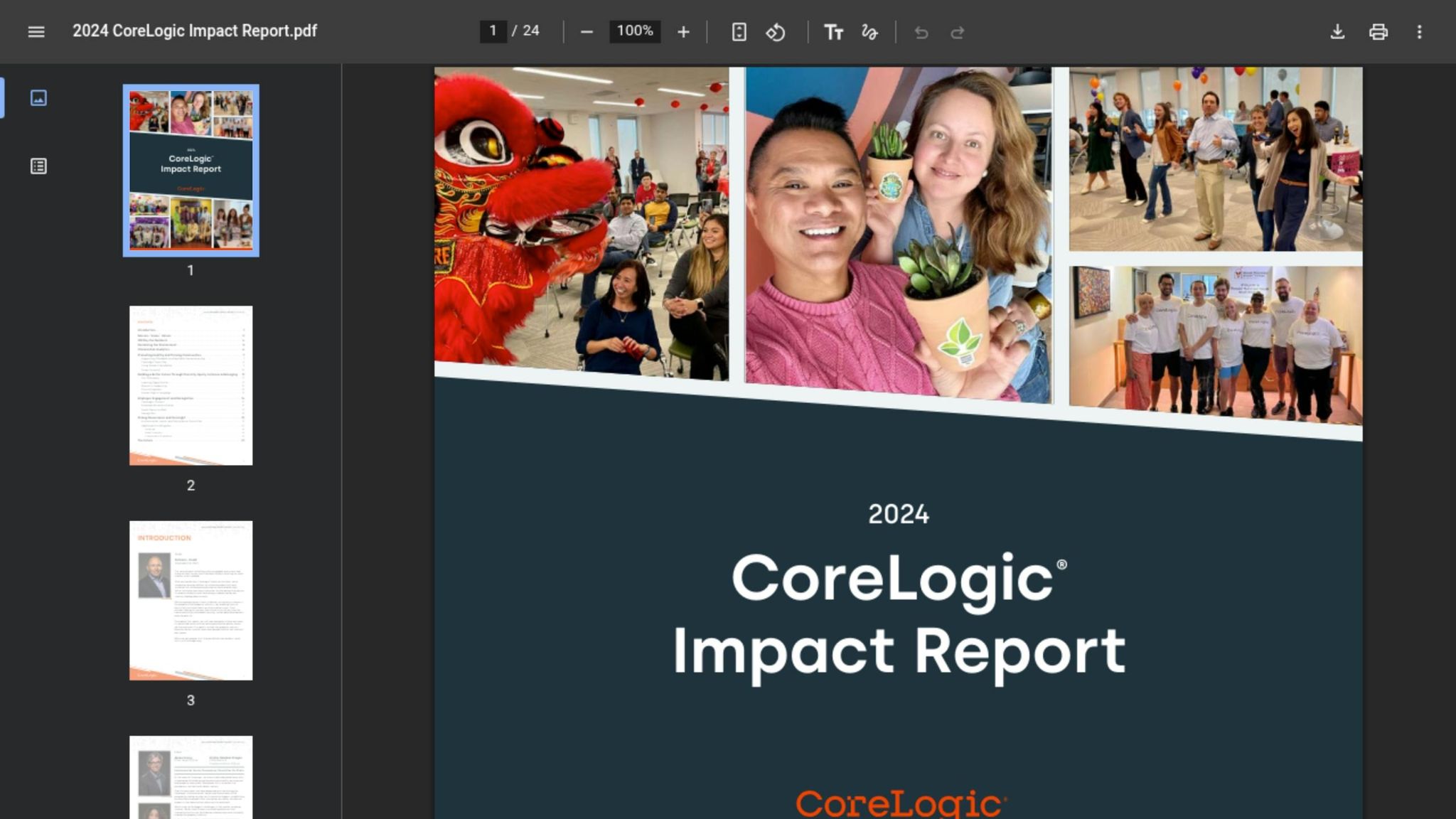Click the file title '2024 CoreLogic Impact Report.pdf'
Screen dimensions: 1456x819
coord(195,31)
